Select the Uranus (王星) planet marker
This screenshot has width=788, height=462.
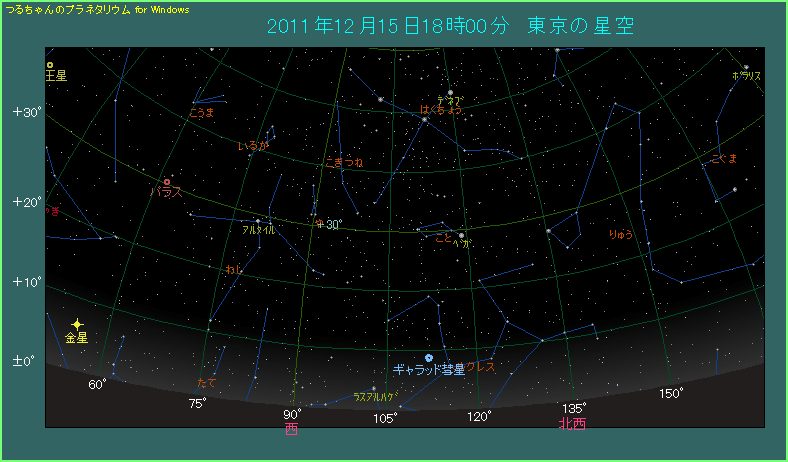(49, 65)
